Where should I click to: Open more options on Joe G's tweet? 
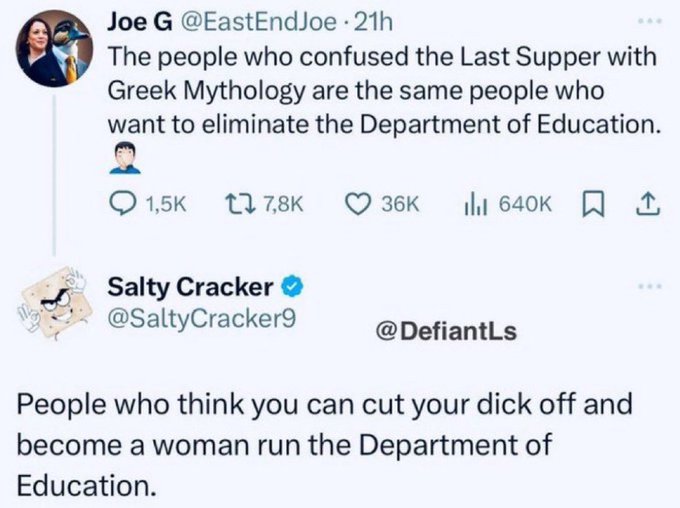point(649,20)
